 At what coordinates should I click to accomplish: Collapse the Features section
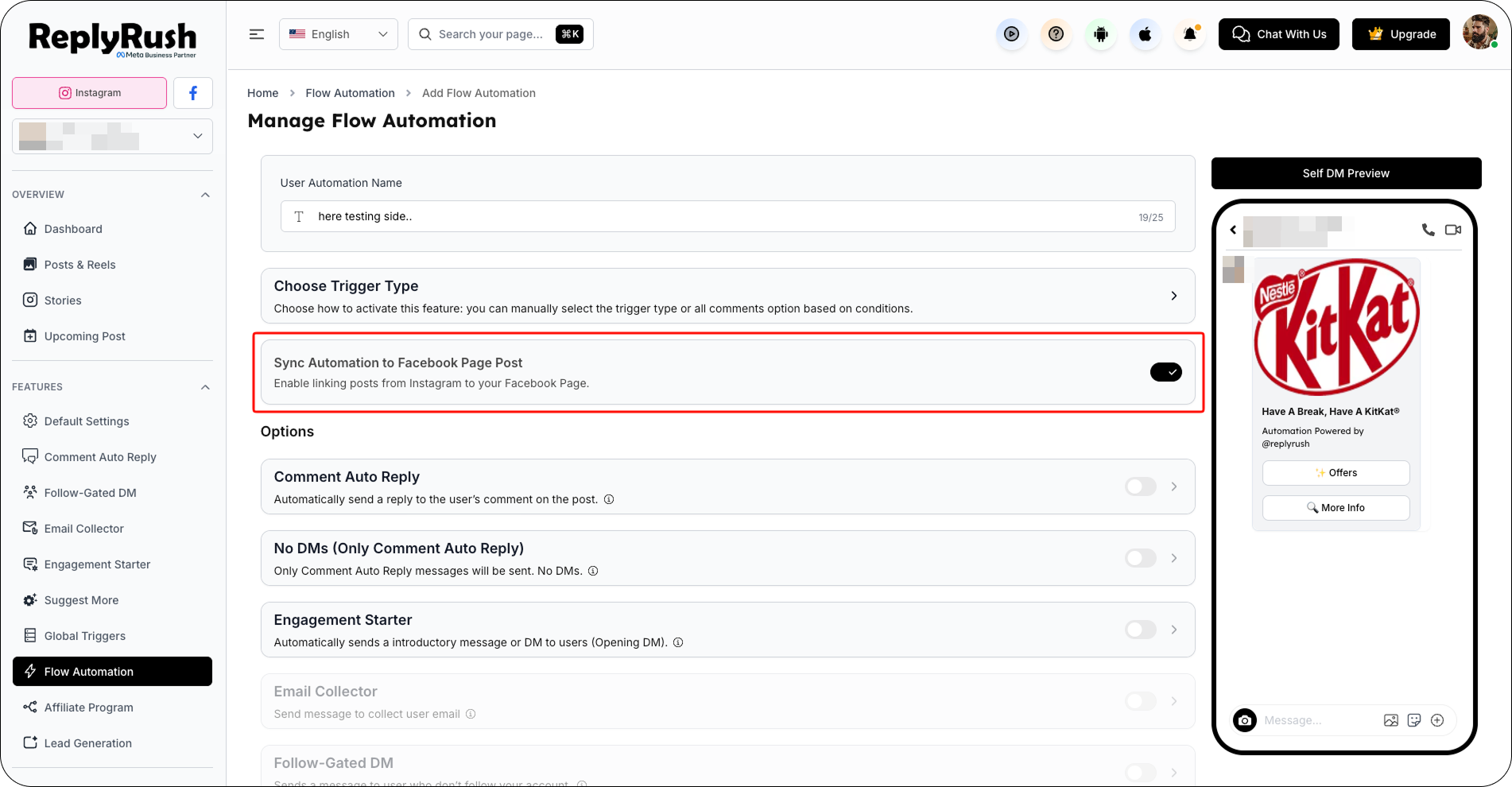(x=205, y=387)
